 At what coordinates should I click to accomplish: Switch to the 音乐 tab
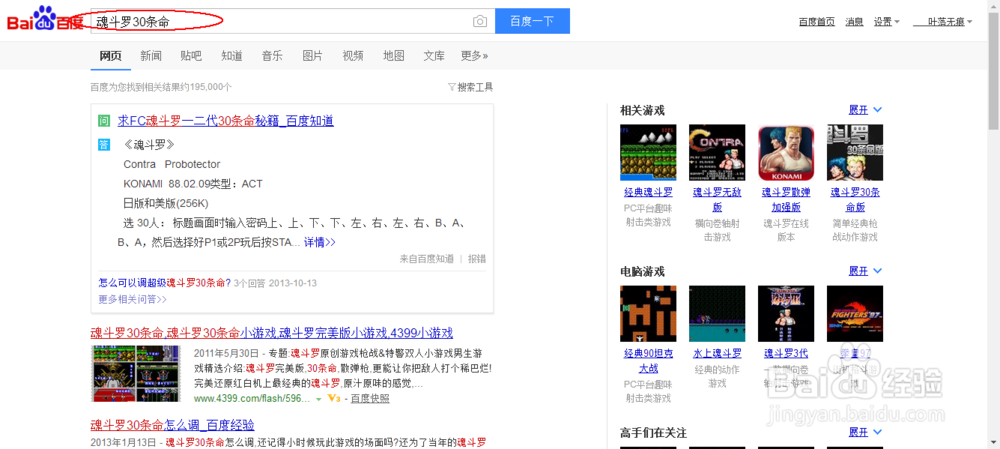(272, 56)
